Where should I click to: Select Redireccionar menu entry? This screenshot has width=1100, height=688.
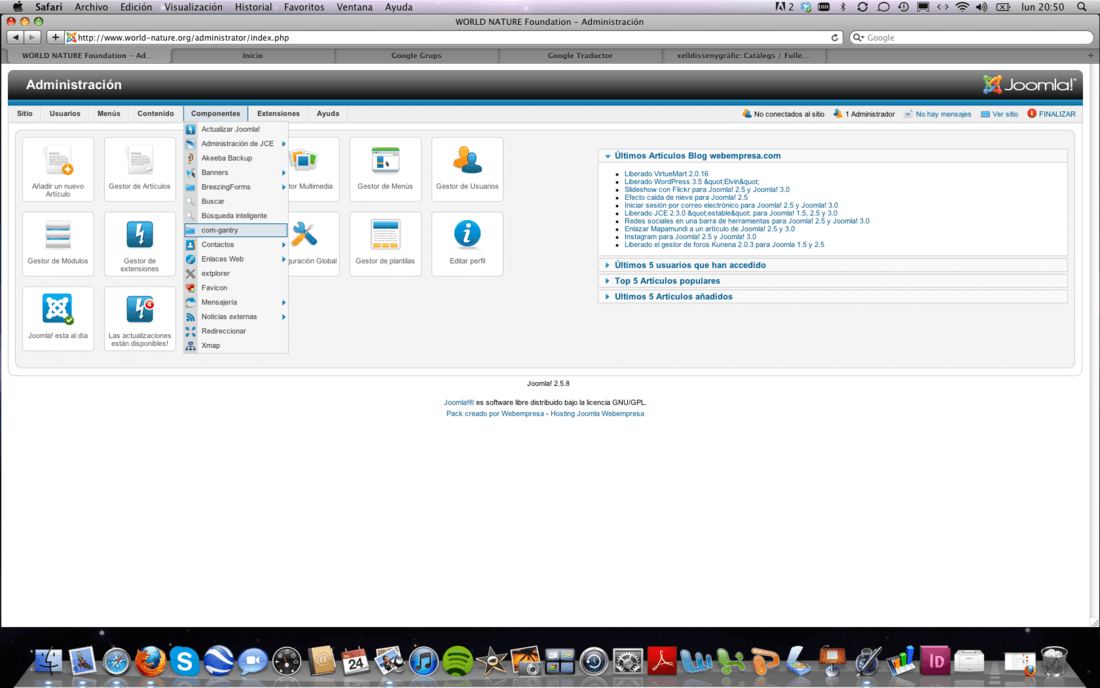pyautogui.click(x=236, y=331)
